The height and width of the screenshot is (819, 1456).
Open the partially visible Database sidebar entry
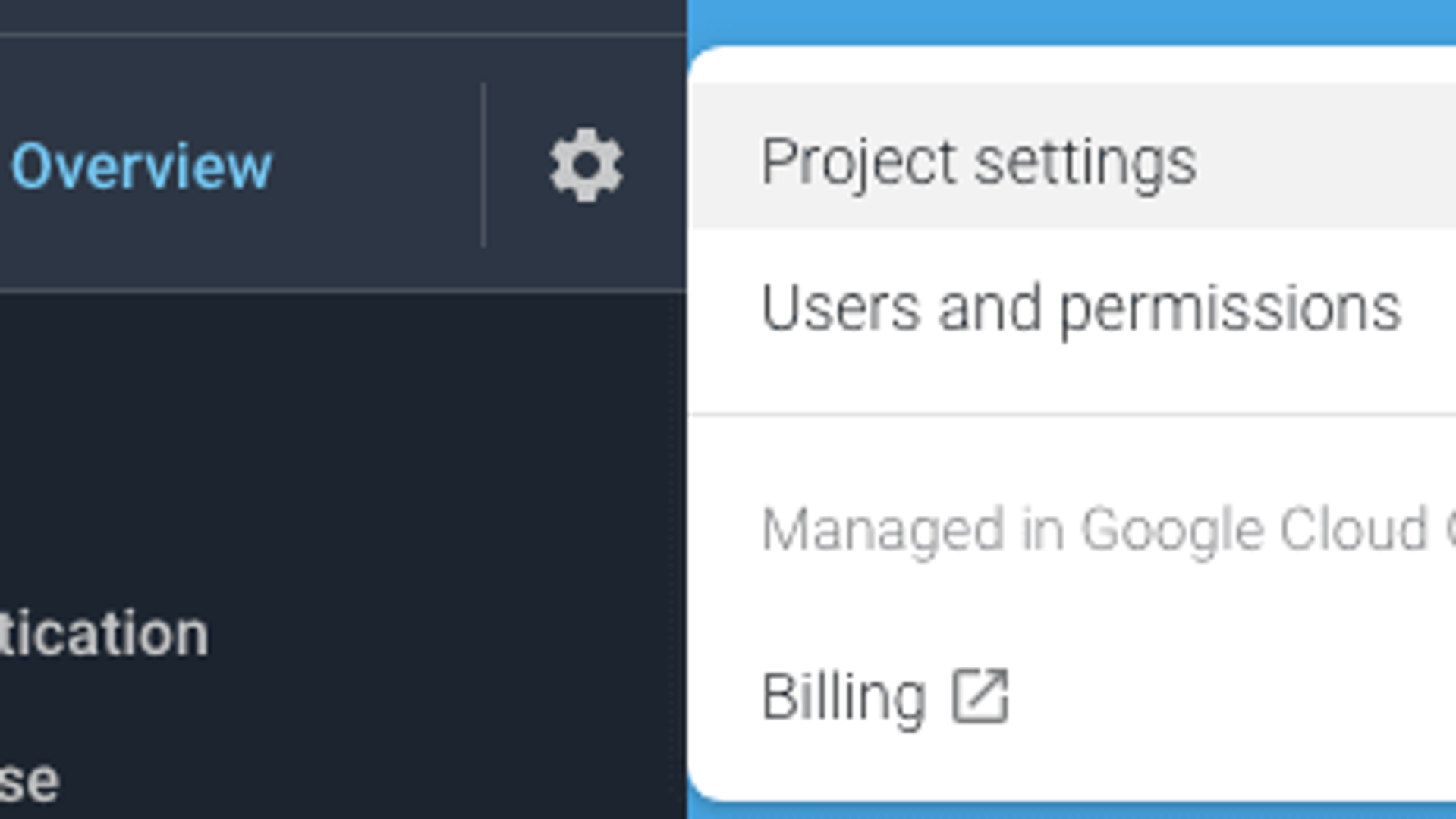[x=29, y=781]
